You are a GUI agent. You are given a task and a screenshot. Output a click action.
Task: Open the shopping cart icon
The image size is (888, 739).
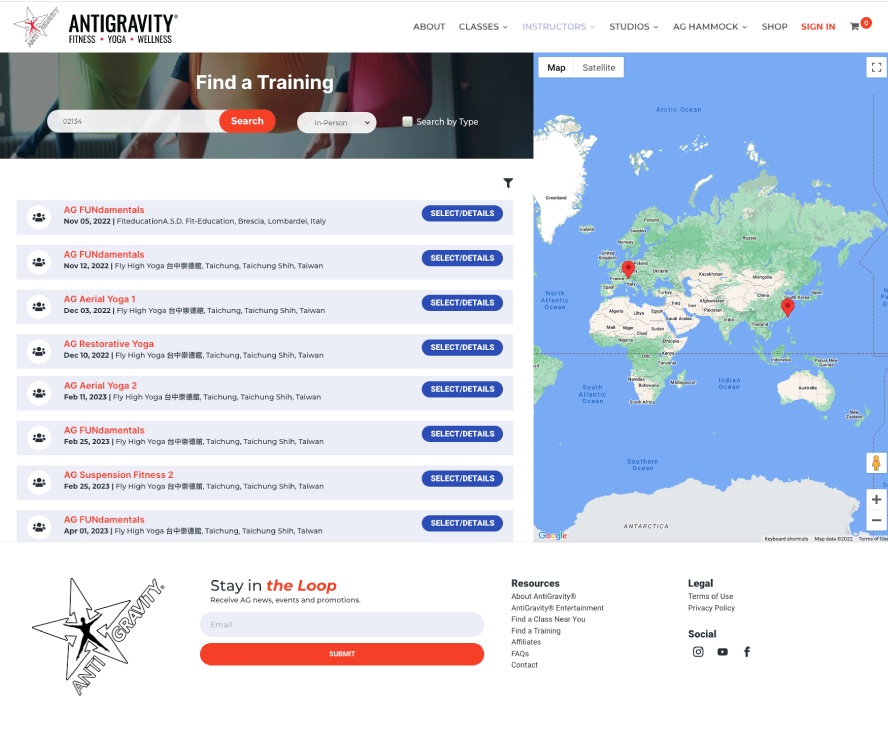coord(855,27)
